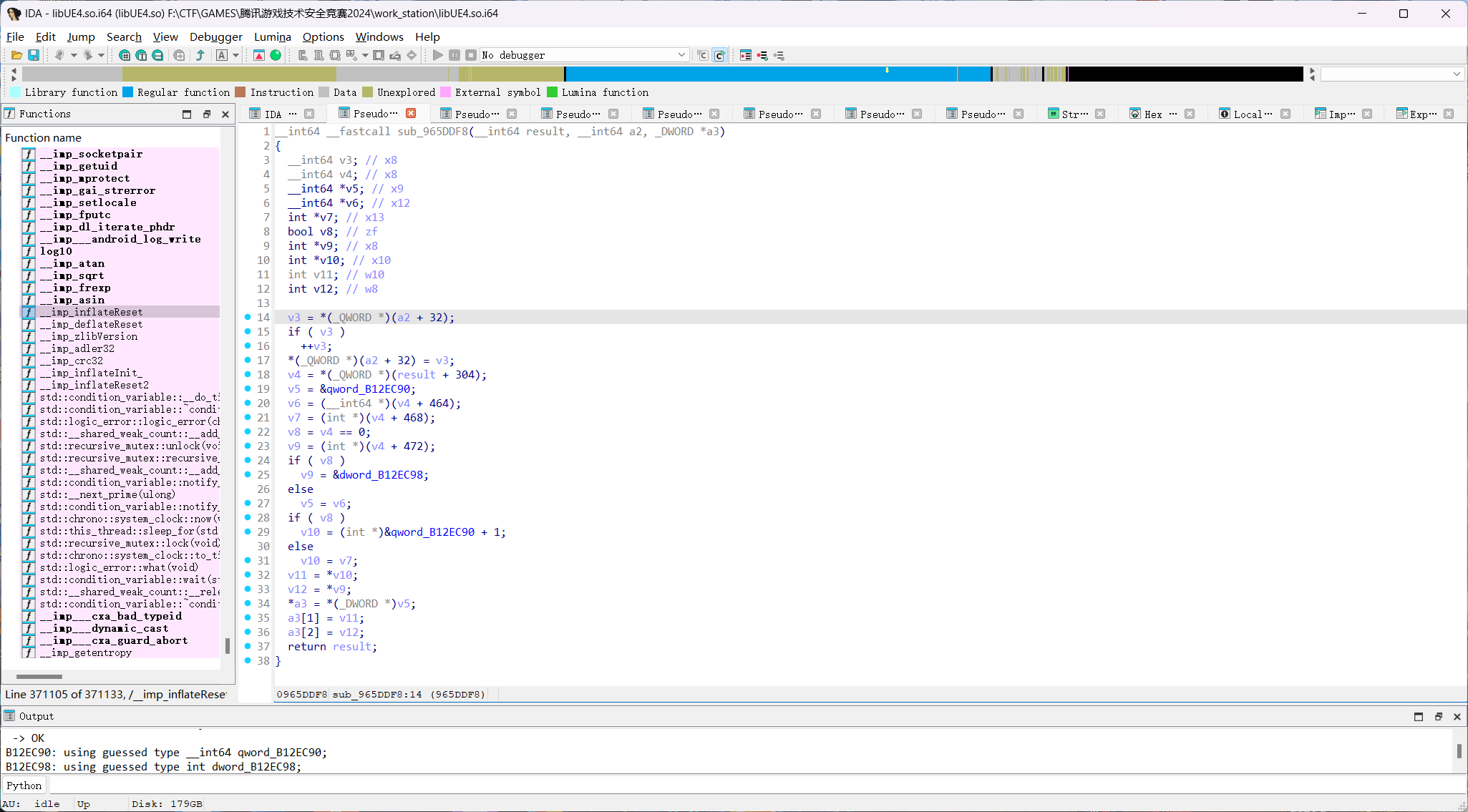Click the breakpoint list toolbar icon

tap(746, 55)
